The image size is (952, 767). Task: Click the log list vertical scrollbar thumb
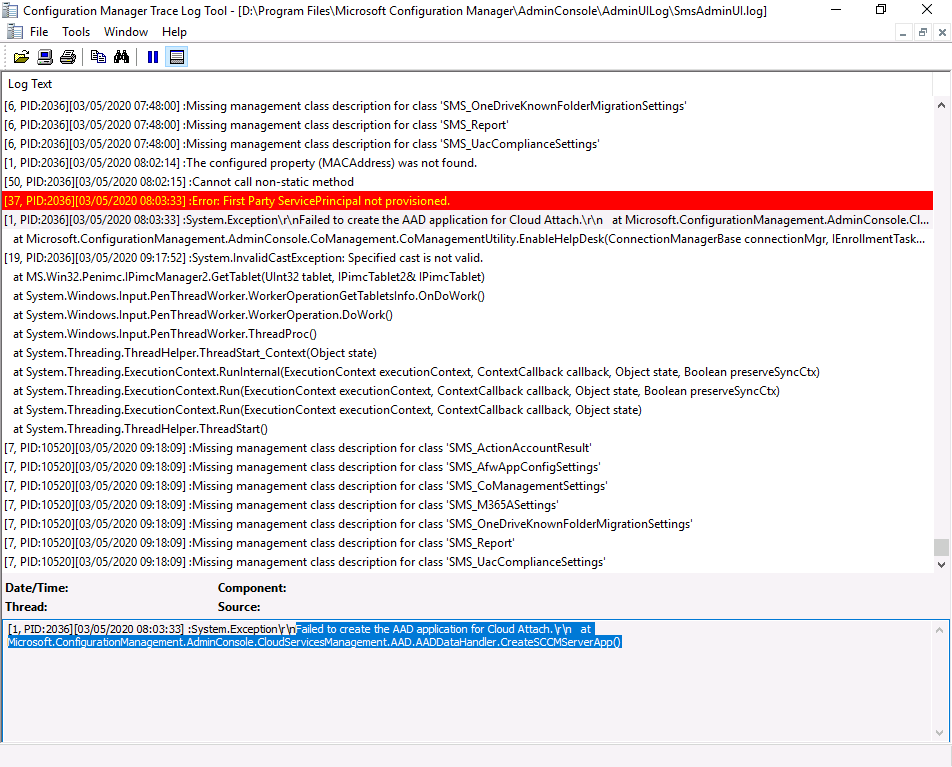(941, 547)
